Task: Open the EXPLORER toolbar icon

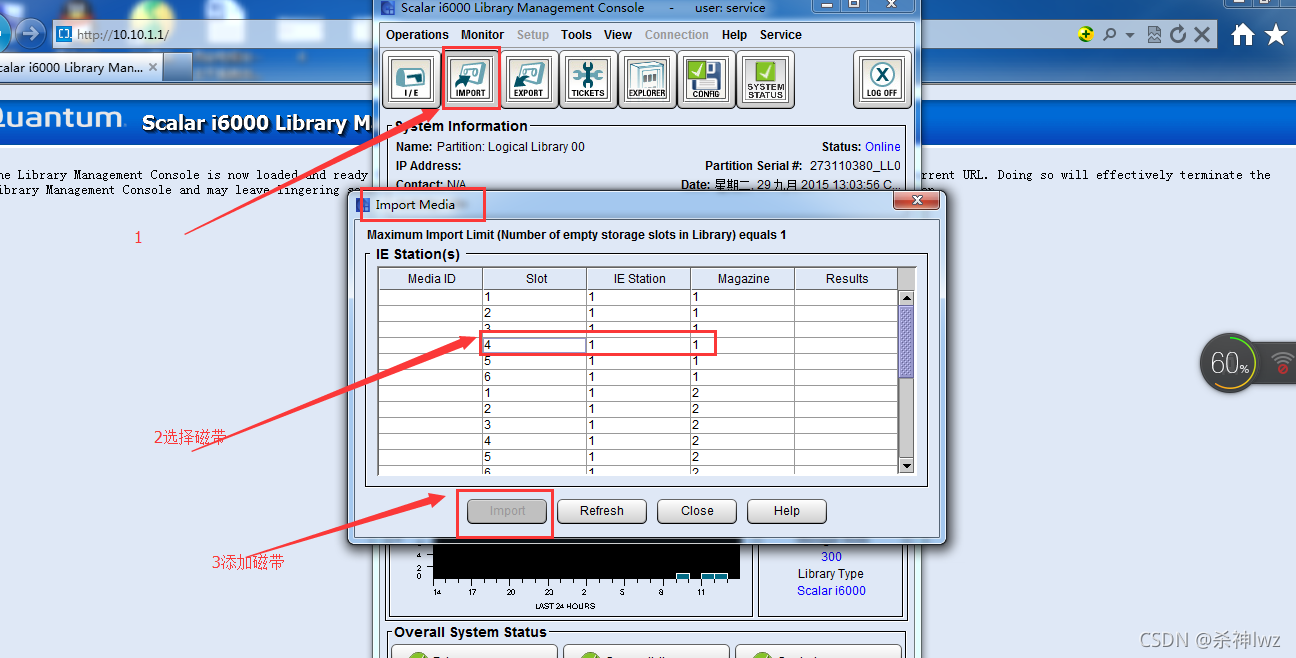Action: pos(647,79)
